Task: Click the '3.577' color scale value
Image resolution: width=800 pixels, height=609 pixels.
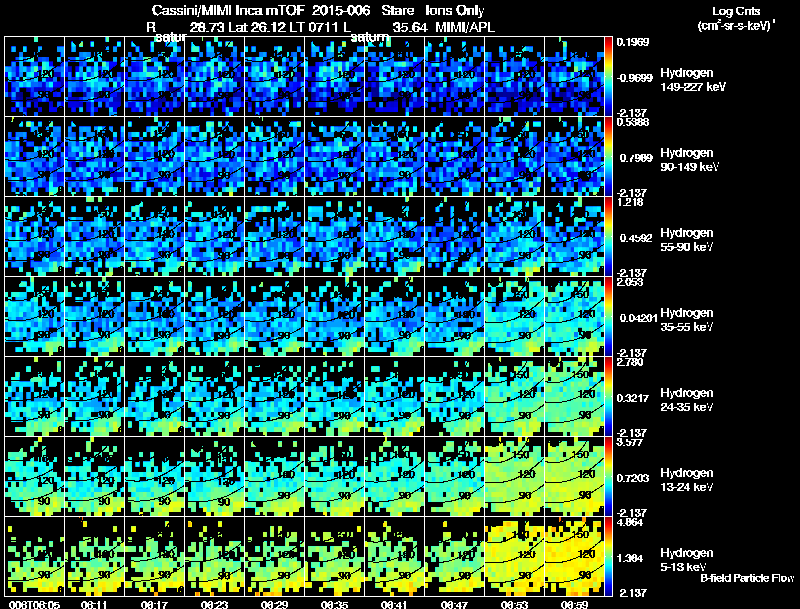Action: (630, 442)
